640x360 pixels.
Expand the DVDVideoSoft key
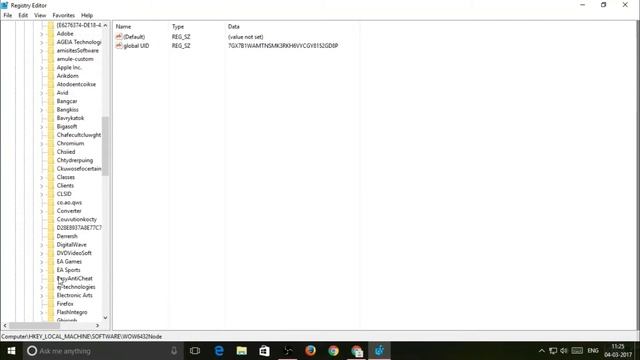click(x=42, y=253)
